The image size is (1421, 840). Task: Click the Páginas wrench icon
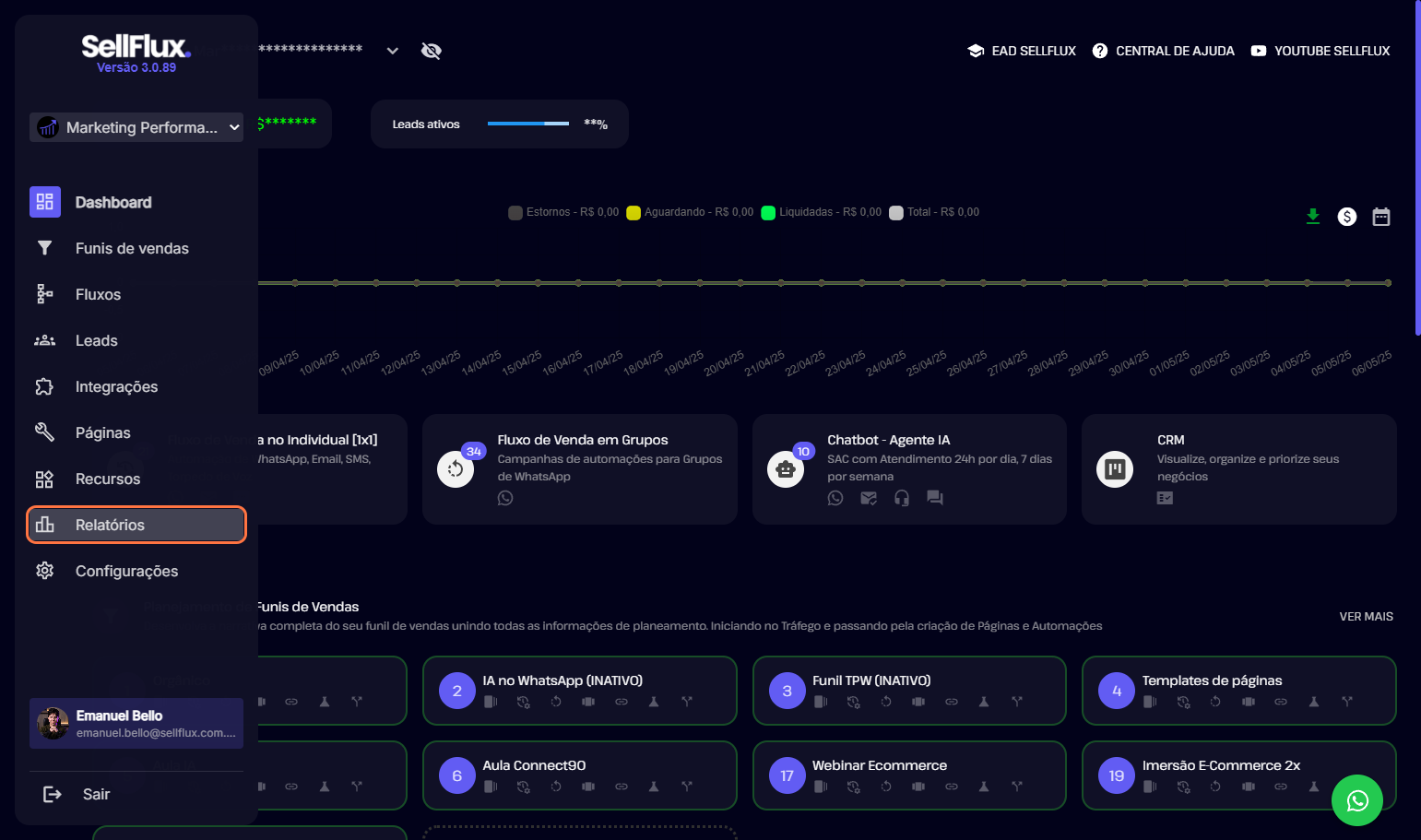point(44,432)
